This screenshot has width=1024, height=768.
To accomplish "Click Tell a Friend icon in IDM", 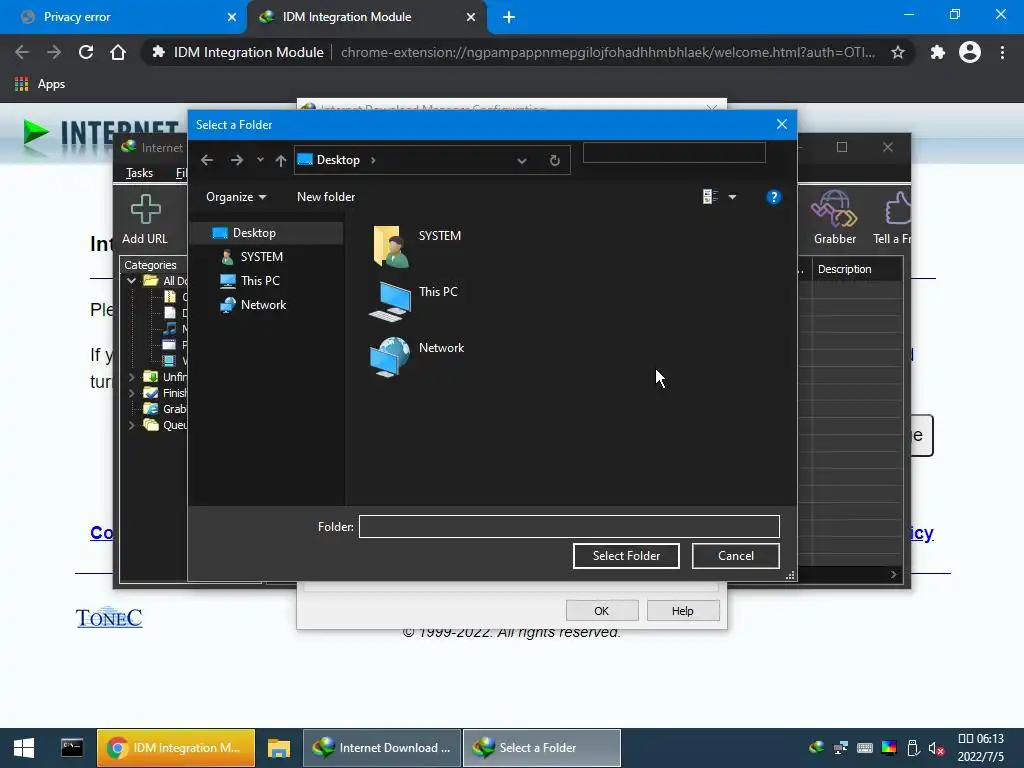I will (892, 218).
